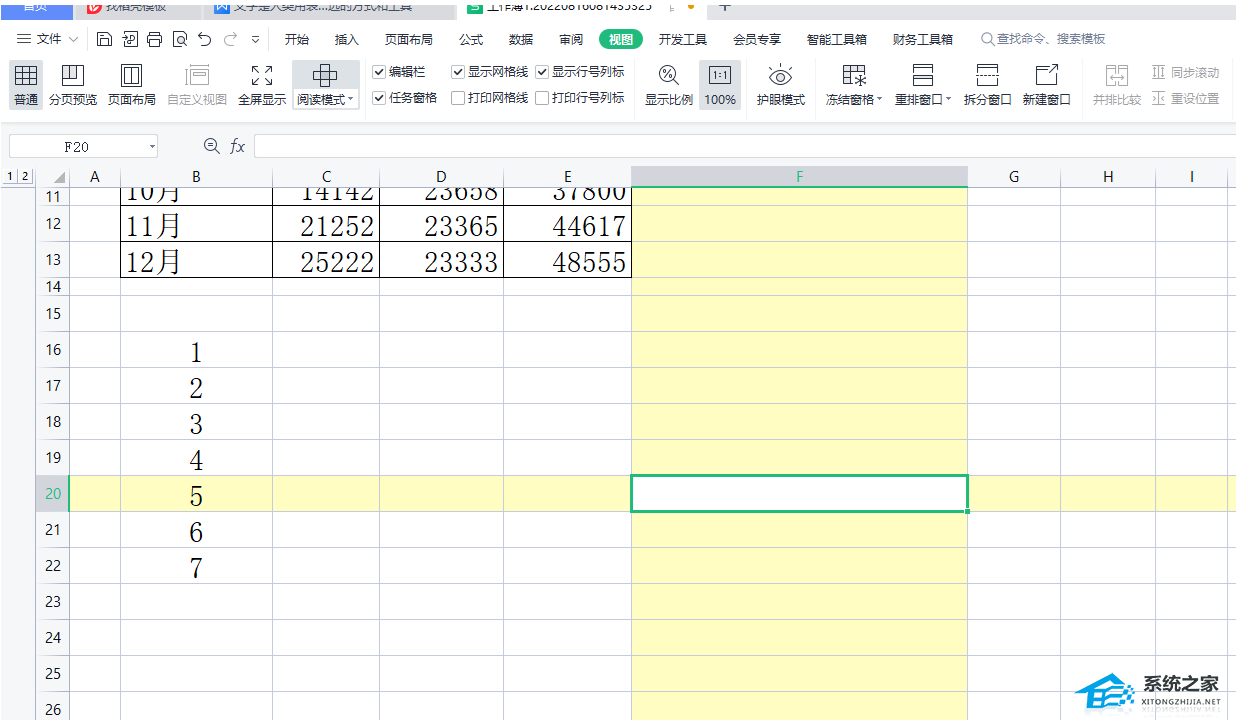Open a 新建窗口 new window

1046,85
